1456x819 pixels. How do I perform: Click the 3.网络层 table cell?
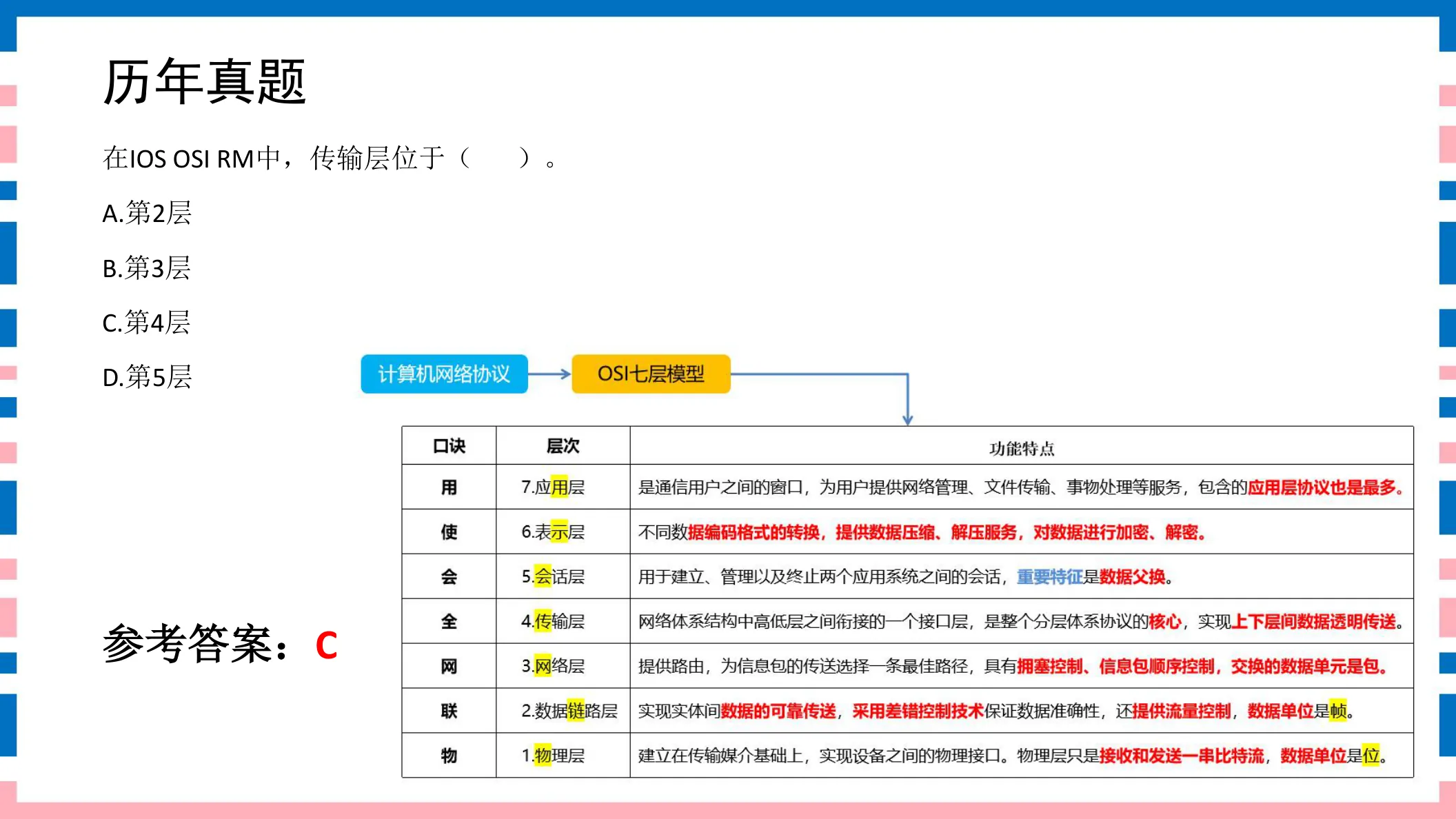pyautogui.click(x=563, y=666)
